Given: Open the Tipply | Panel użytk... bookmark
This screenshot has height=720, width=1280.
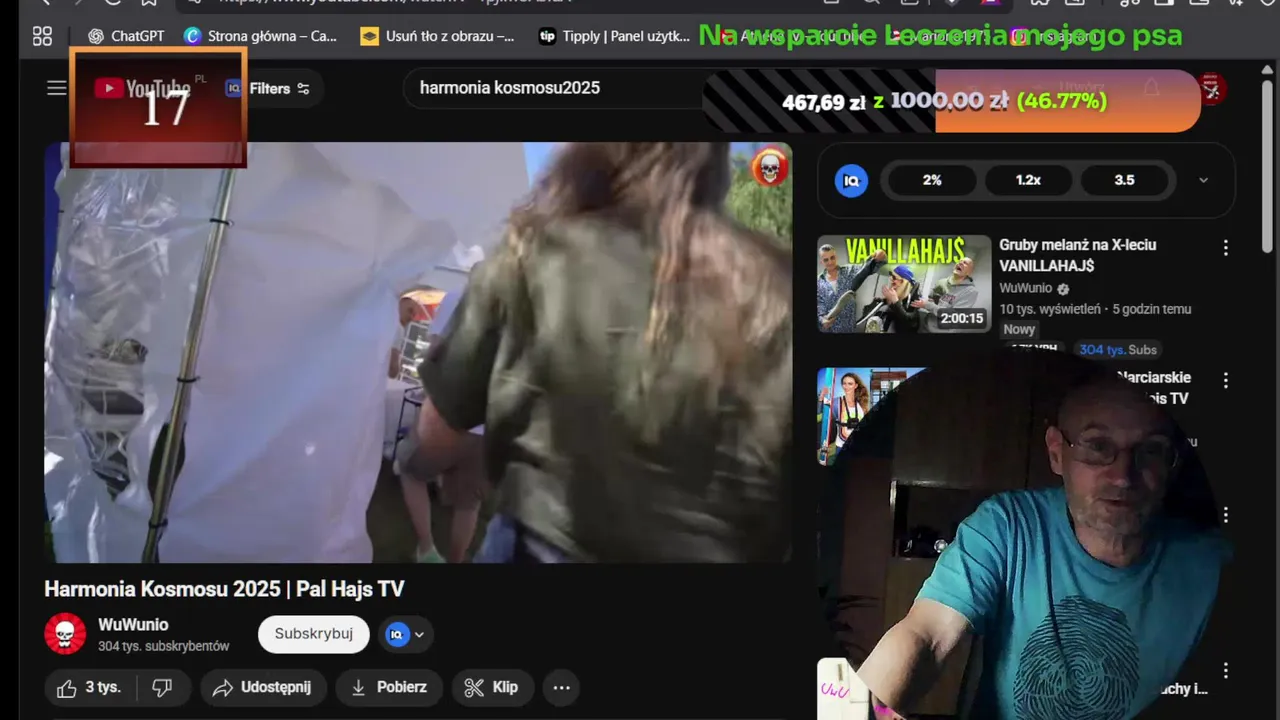Looking at the screenshot, I should point(614,36).
